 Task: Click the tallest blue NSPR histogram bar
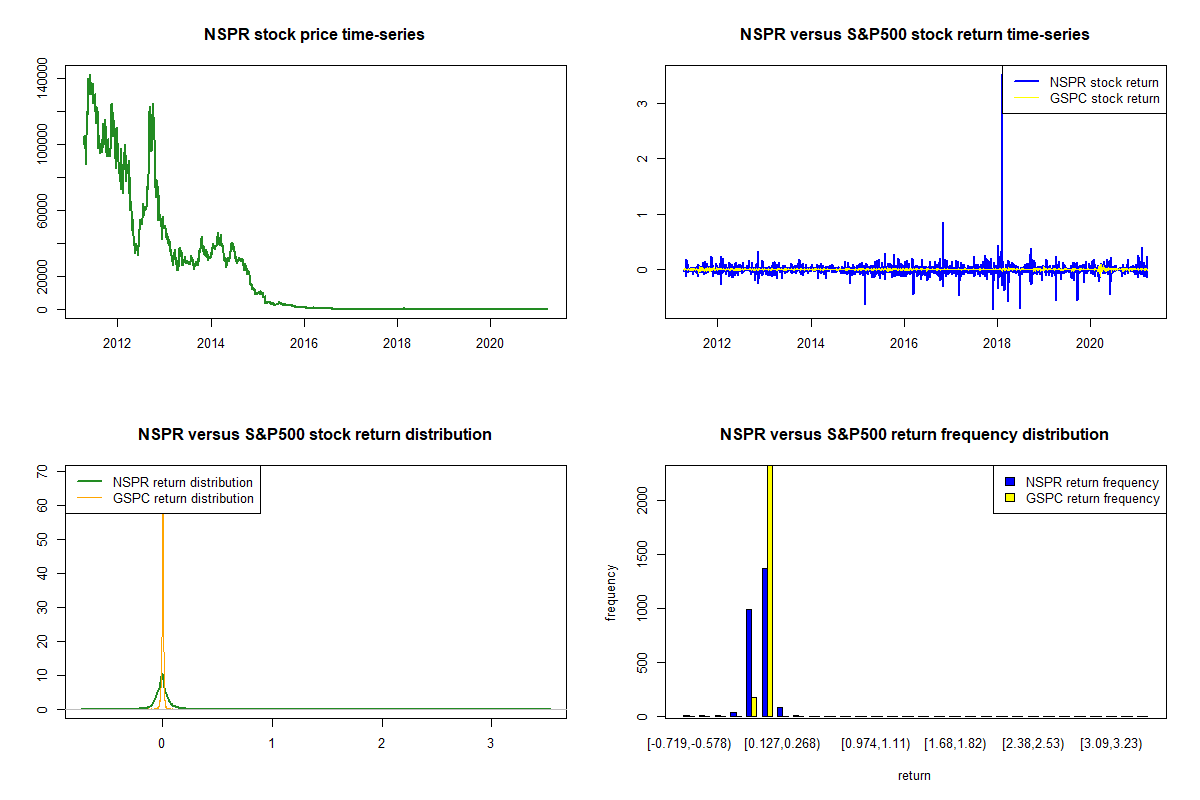click(x=764, y=642)
